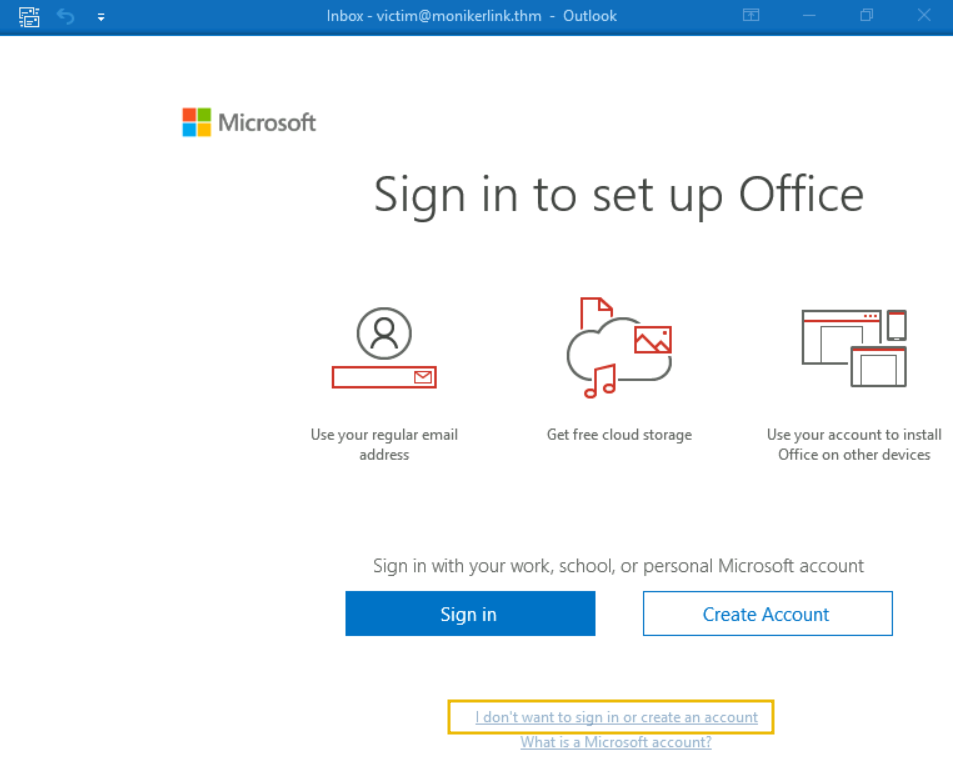This screenshot has height=782, width=953.
Task: Click 'I don't want to sign in' link
Action: (x=616, y=717)
